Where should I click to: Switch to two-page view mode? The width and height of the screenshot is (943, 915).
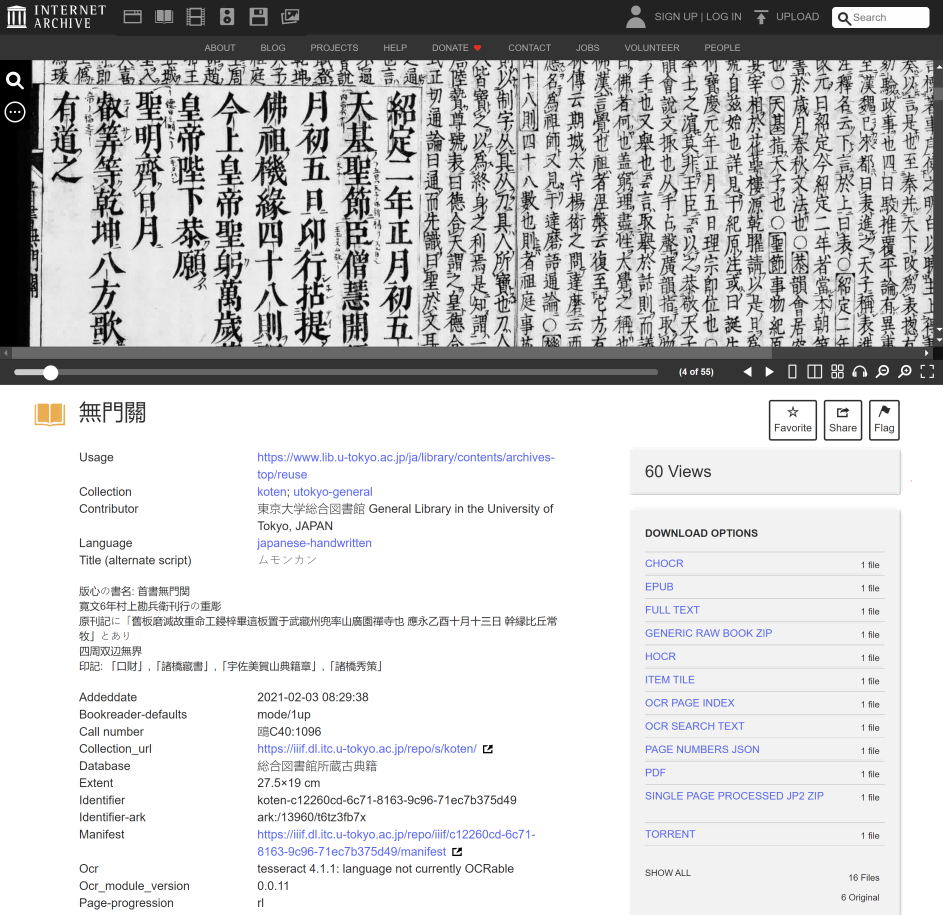click(814, 371)
